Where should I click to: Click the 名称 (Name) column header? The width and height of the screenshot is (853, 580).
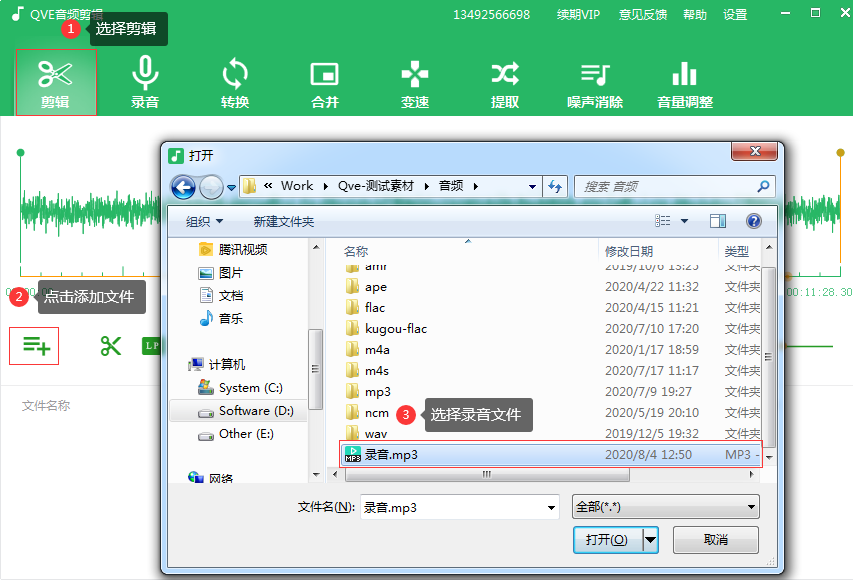356,251
